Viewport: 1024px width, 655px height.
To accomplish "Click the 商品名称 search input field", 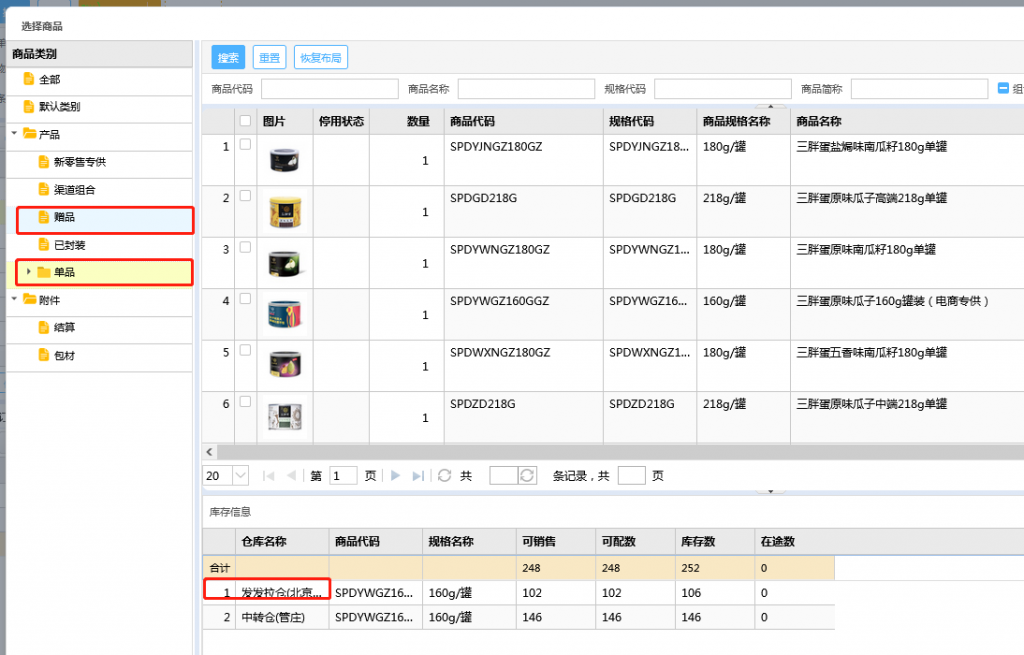I will tap(526, 89).
